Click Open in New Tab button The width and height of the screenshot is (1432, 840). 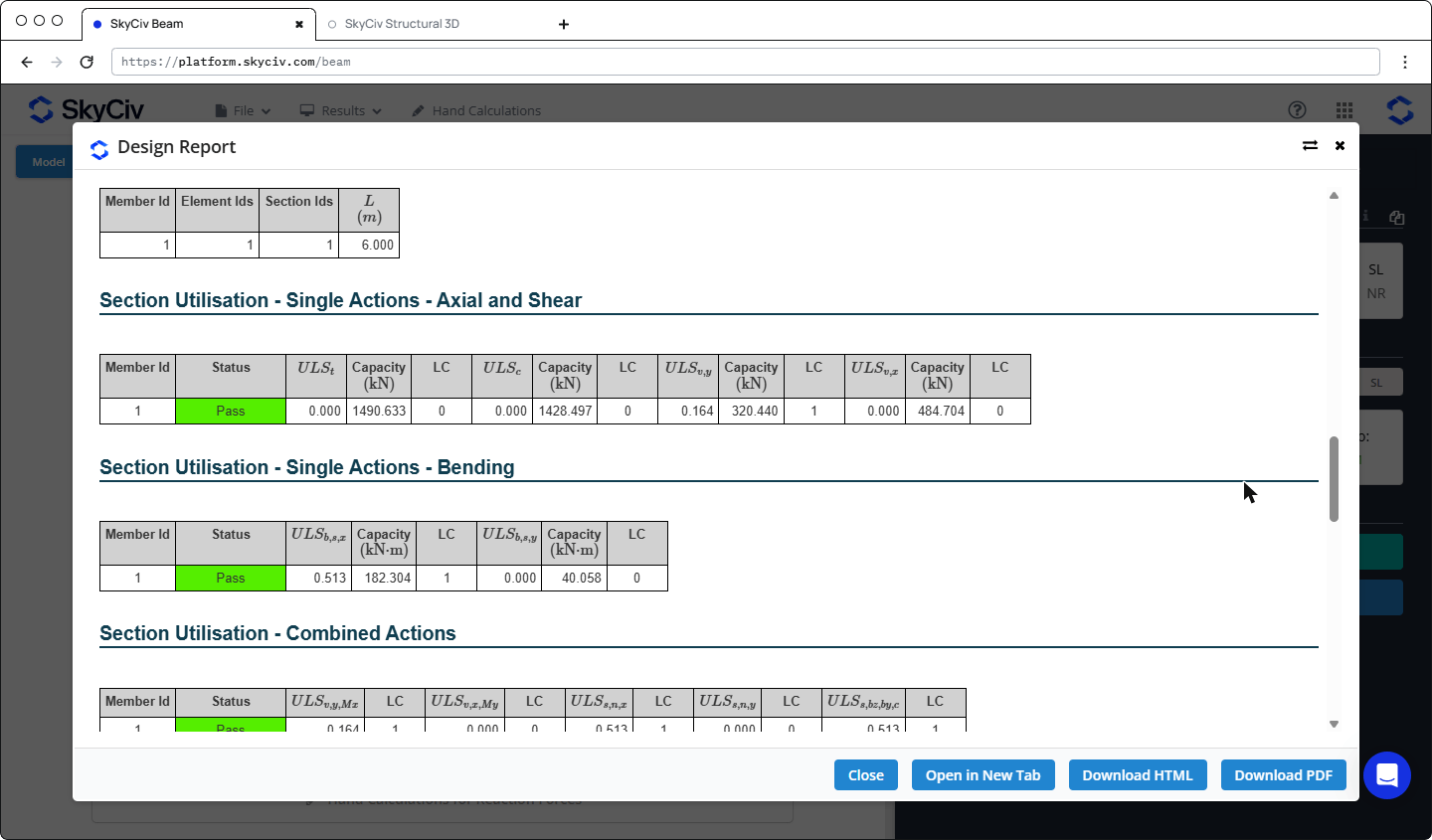pyautogui.click(x=984, y=775)
